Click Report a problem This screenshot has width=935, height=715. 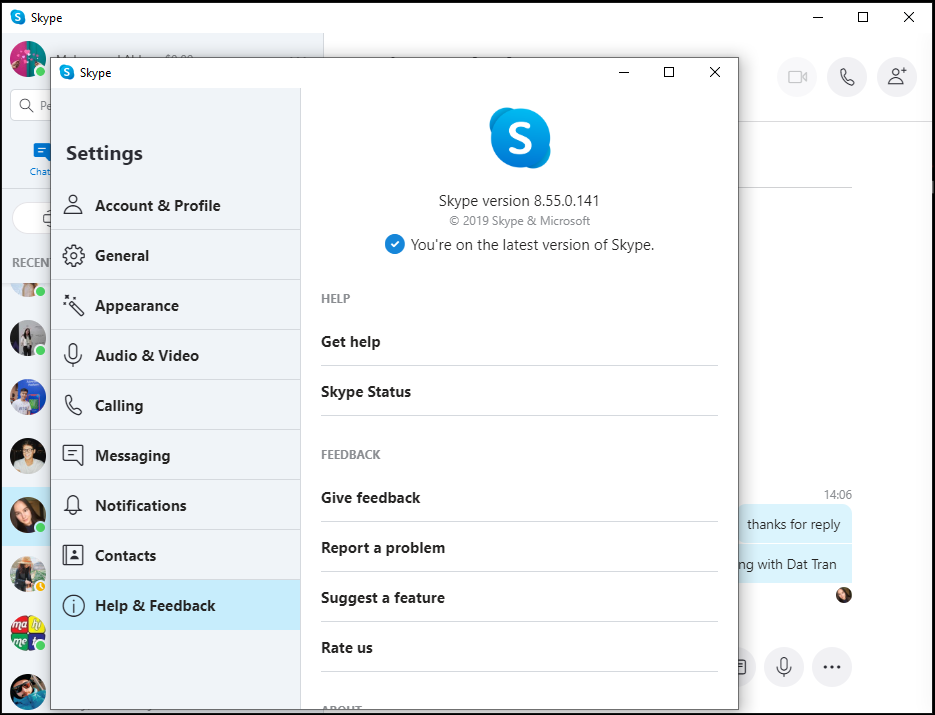(x=519, y=547)
